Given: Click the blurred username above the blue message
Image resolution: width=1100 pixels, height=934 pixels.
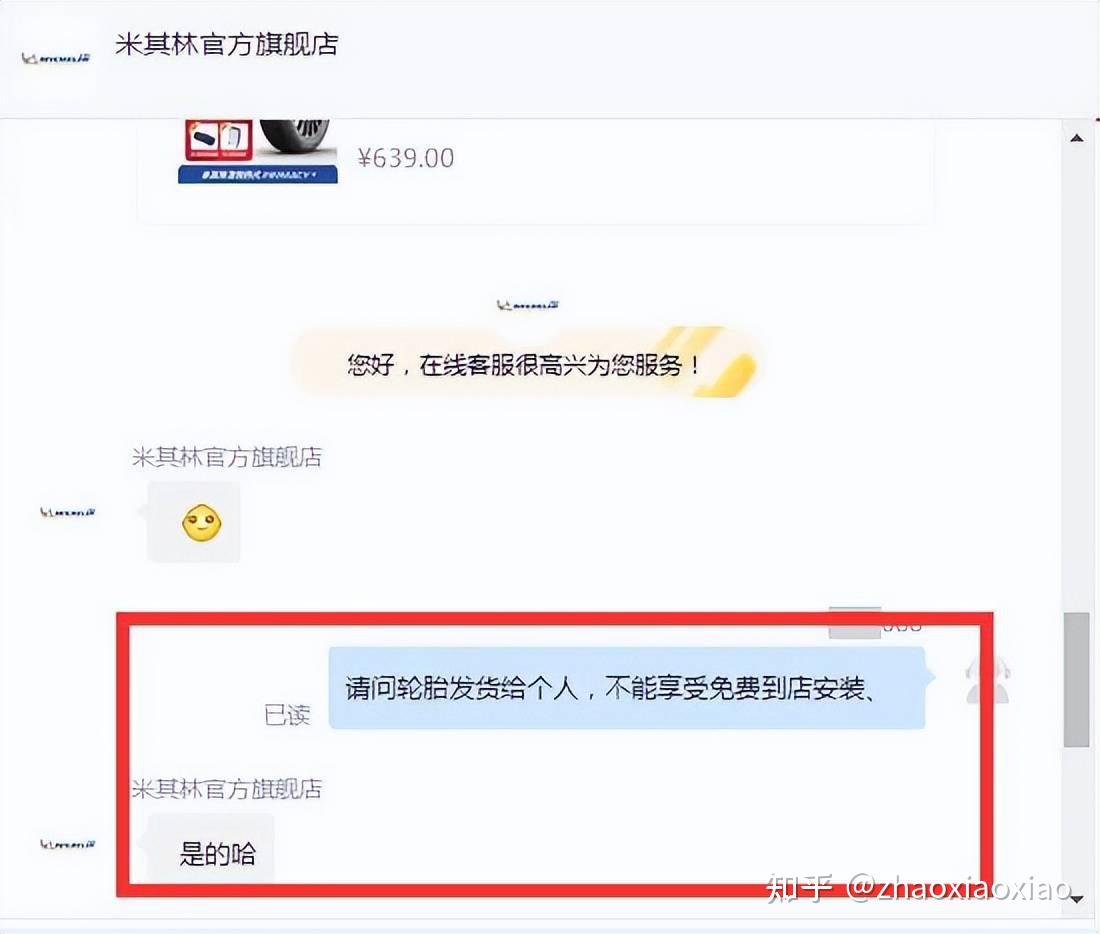Looking at the screenshot, I should (x=875, y=622).
